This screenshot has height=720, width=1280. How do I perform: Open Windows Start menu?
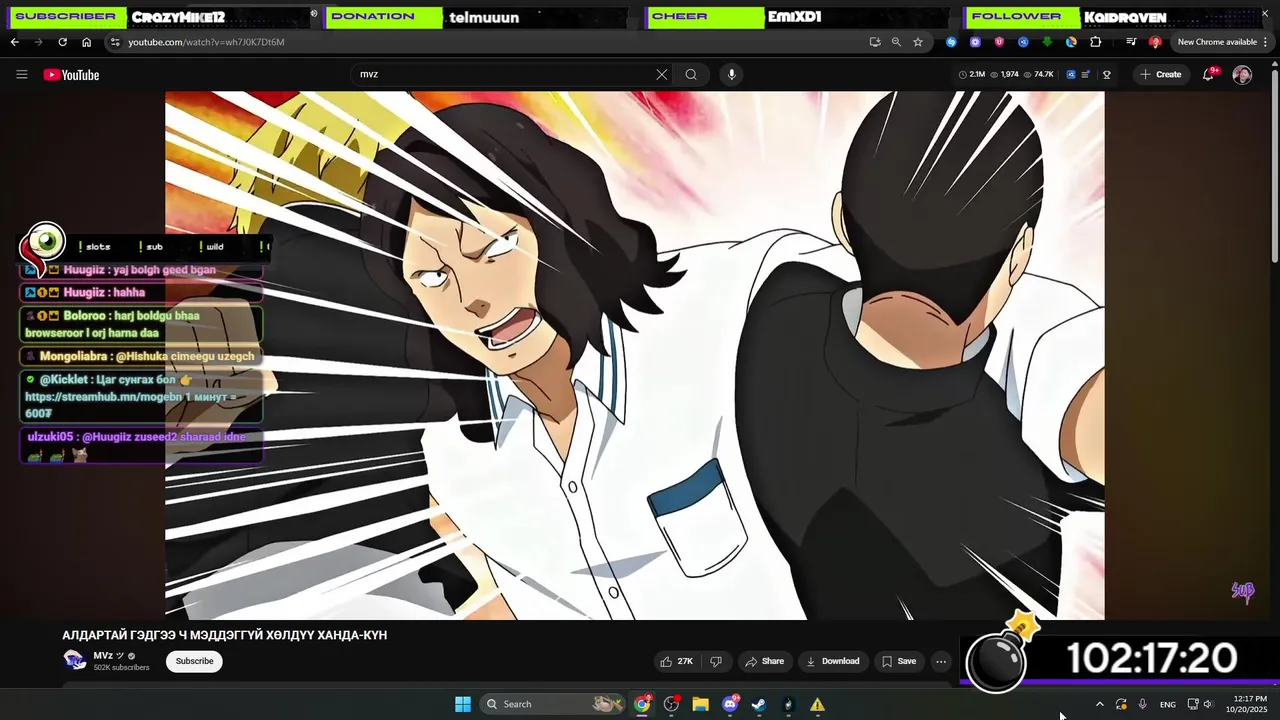click(x=463, y=704)
